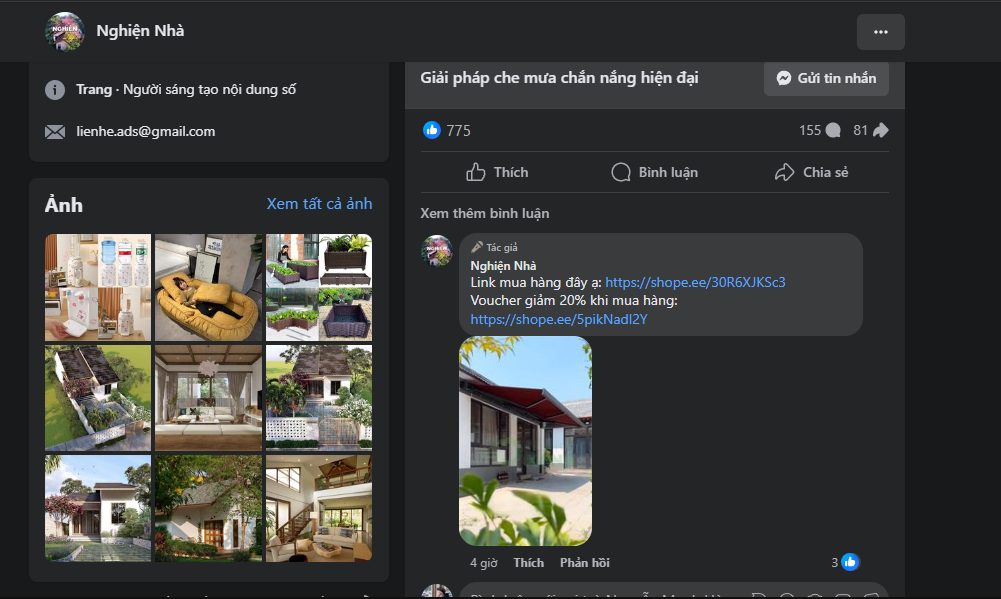This screenshot has height=599, width=1001.
Task: Open the shope.ee/30R6XJKSc3 link
Action: point(695,282)
